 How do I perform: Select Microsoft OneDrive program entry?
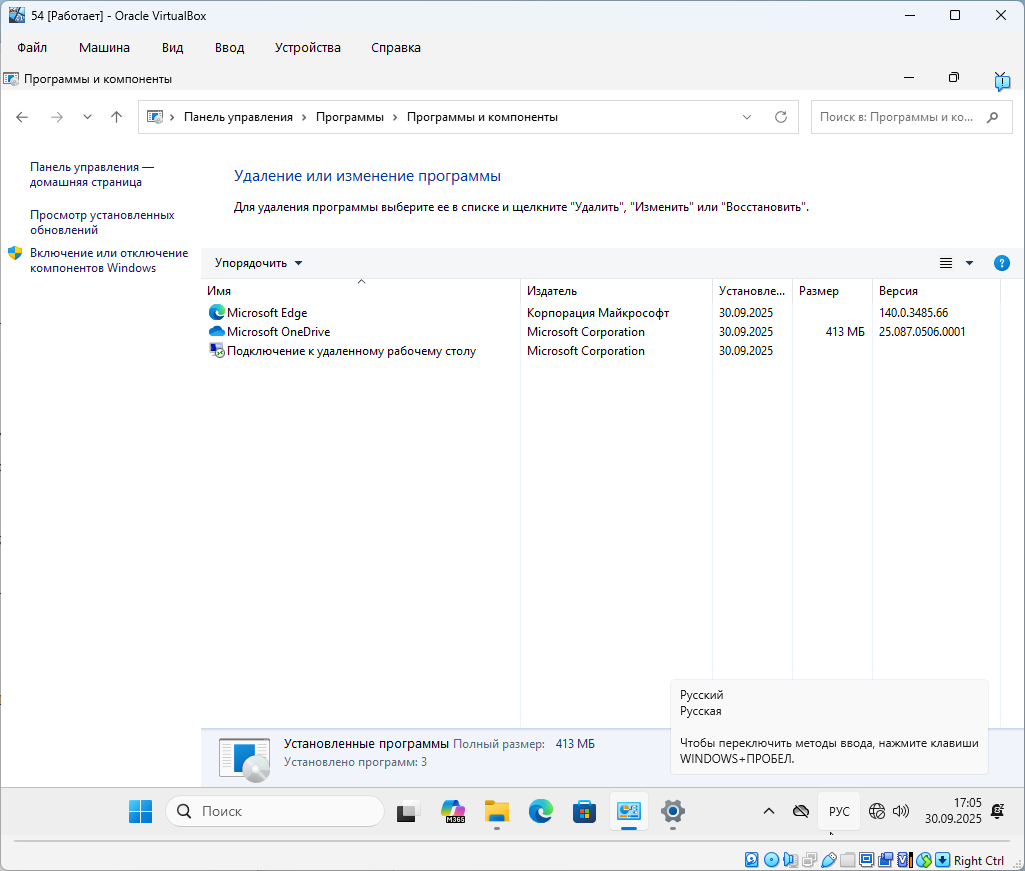pyautogui.click(x=278, y=332)
